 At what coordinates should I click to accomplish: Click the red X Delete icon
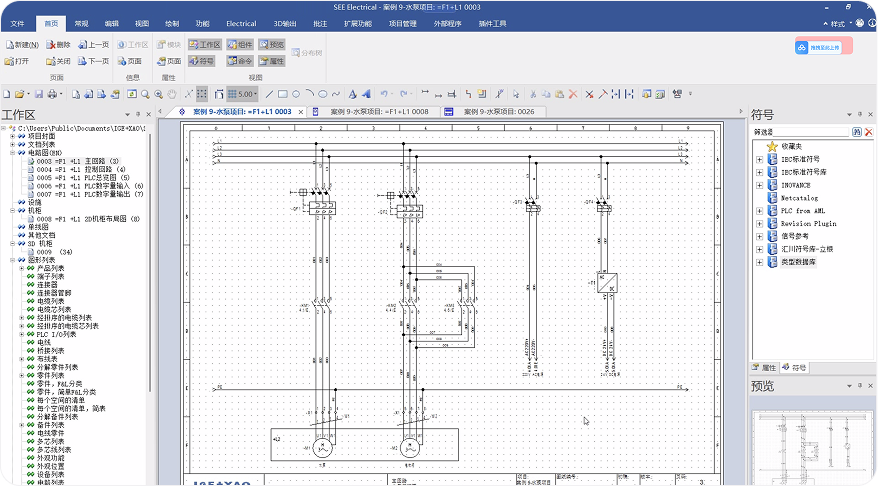pyautogui.click(x=573, y=94)
